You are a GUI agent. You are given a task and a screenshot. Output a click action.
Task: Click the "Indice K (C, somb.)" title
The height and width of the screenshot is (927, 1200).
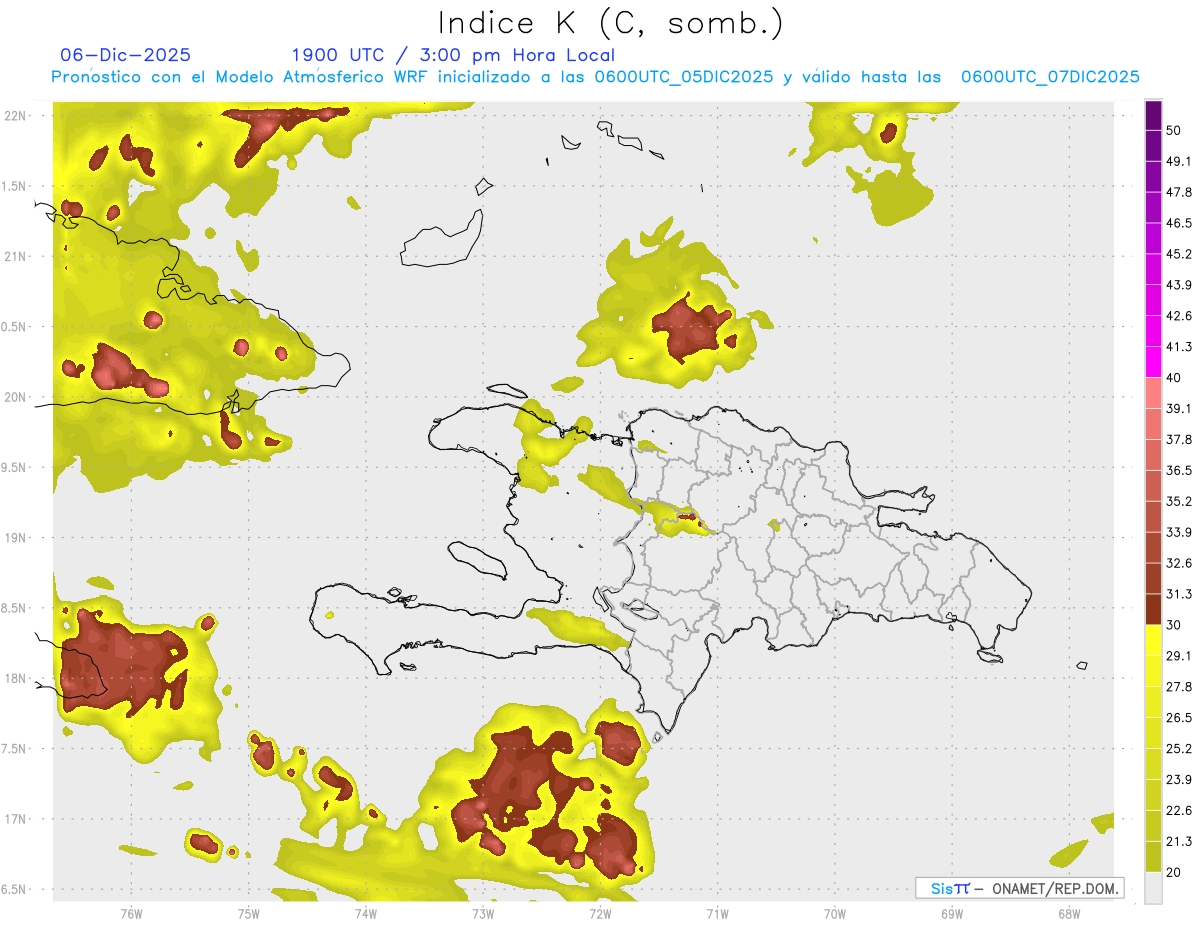point(611,23)
